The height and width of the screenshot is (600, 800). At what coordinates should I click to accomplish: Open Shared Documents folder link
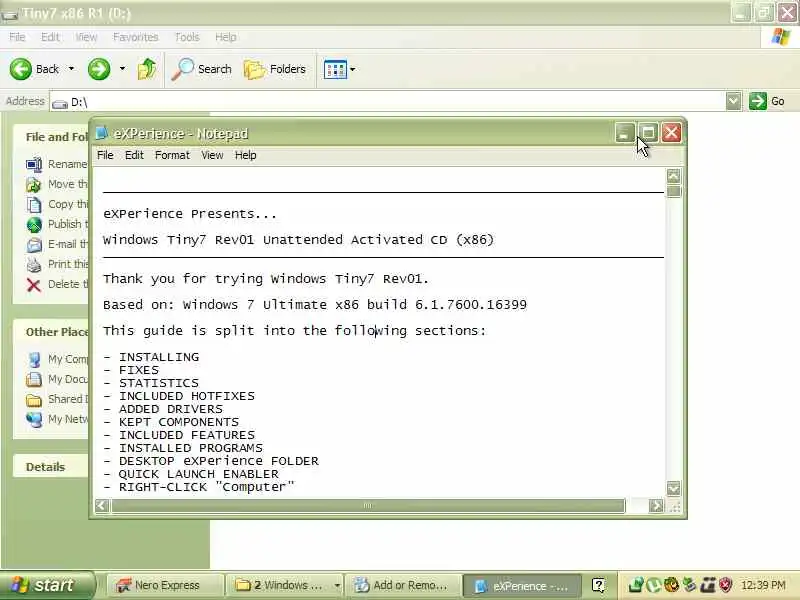coord(58,399)
